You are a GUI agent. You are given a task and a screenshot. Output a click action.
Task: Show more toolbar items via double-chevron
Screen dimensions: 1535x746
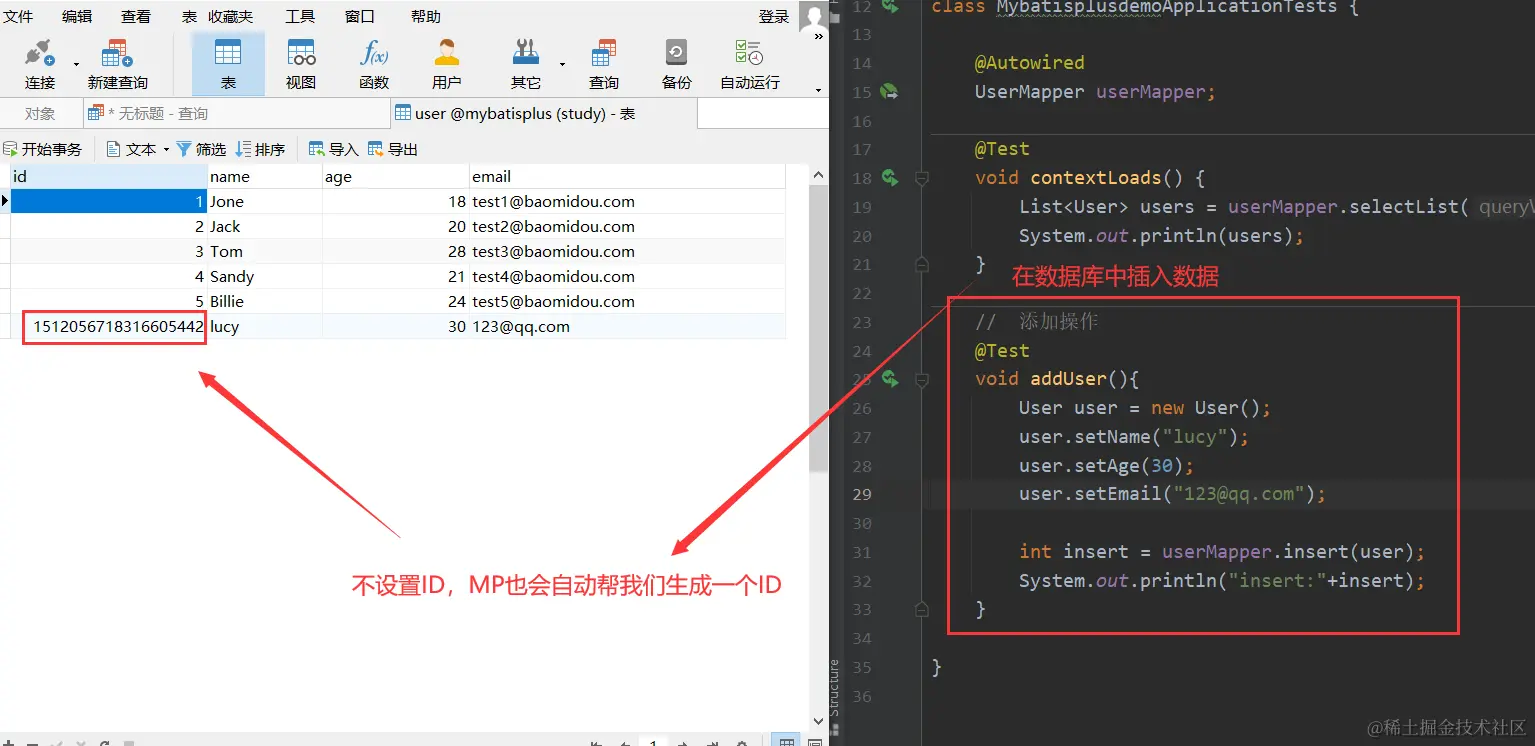tap(819, 37)
